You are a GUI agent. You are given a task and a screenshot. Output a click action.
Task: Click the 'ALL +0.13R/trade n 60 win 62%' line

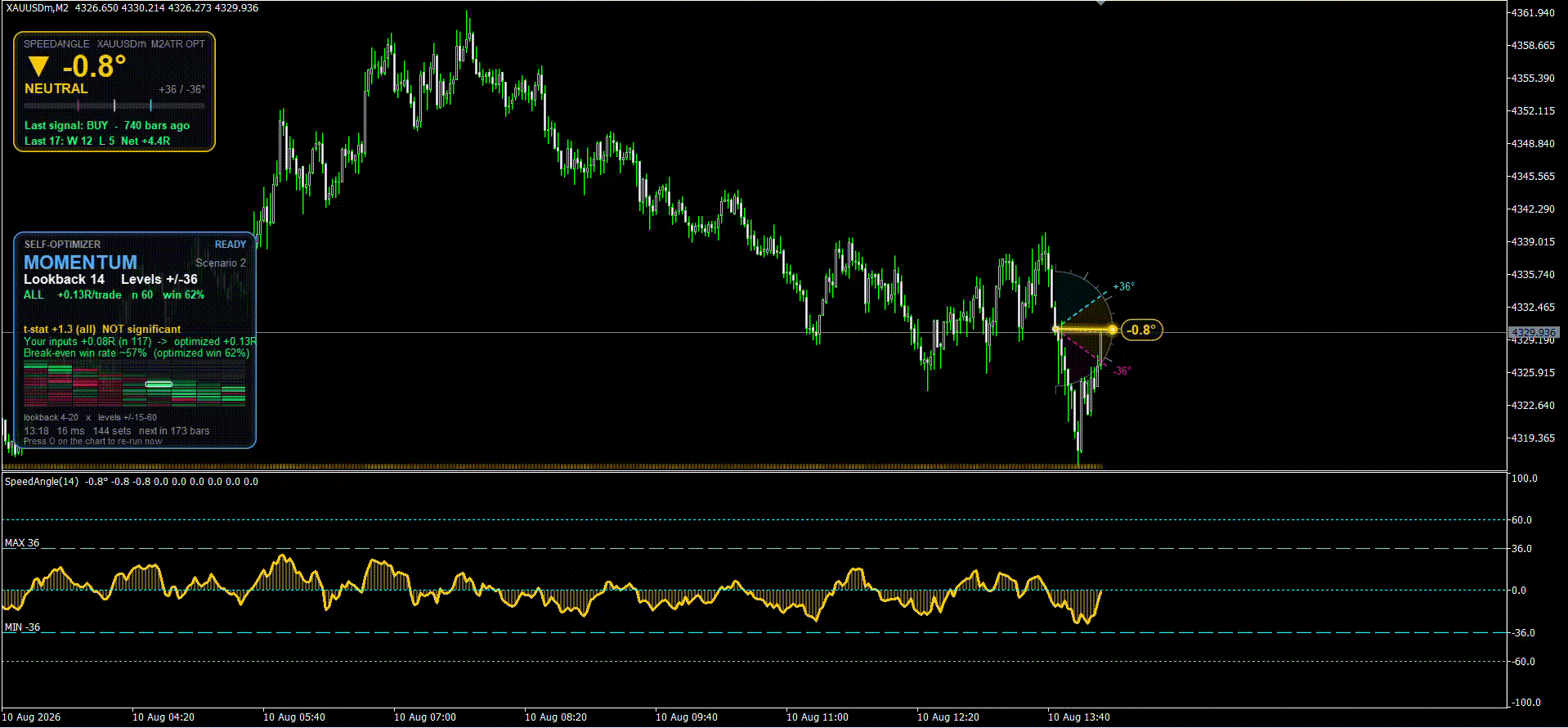coord(114,294)
